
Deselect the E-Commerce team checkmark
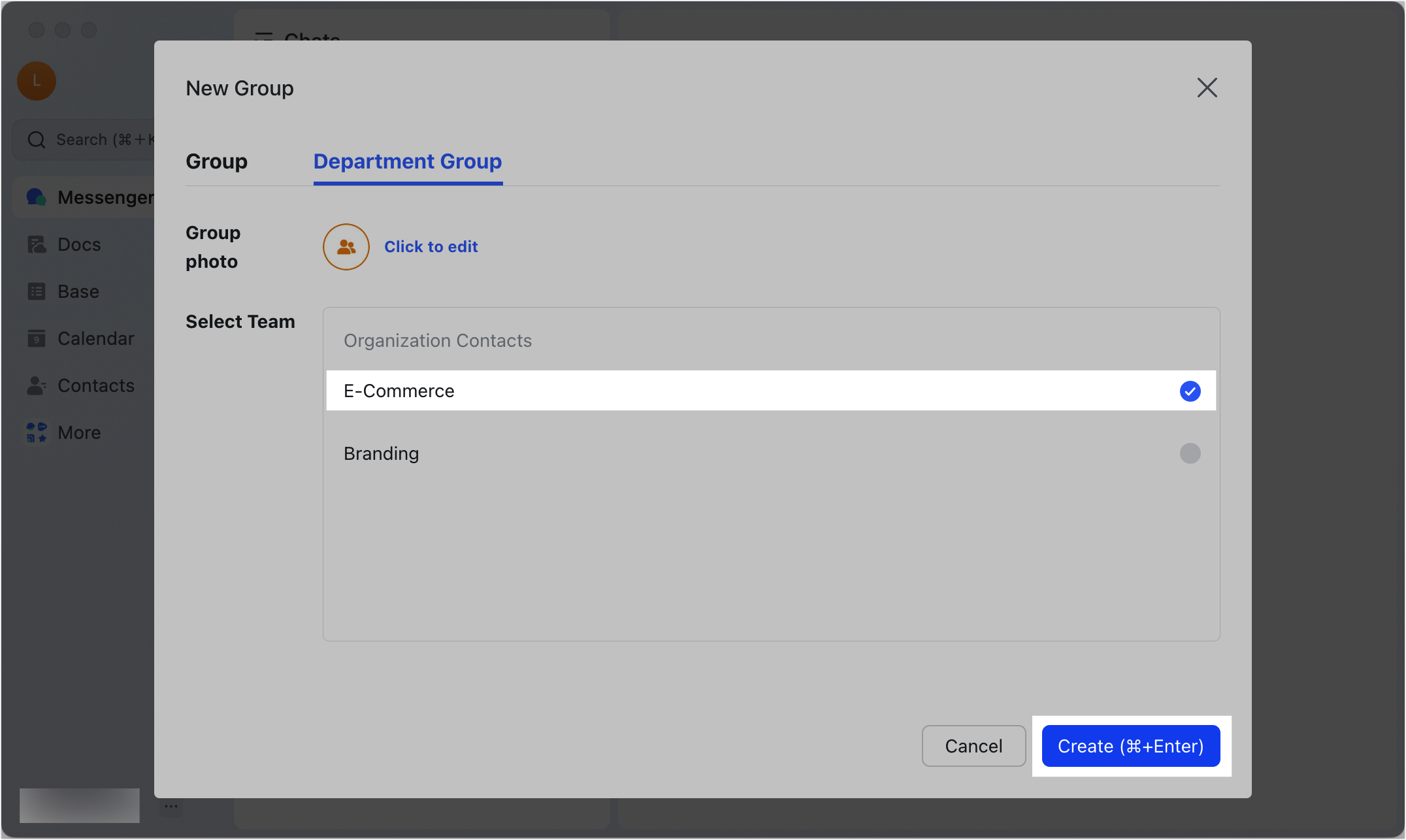[1190, 391]
